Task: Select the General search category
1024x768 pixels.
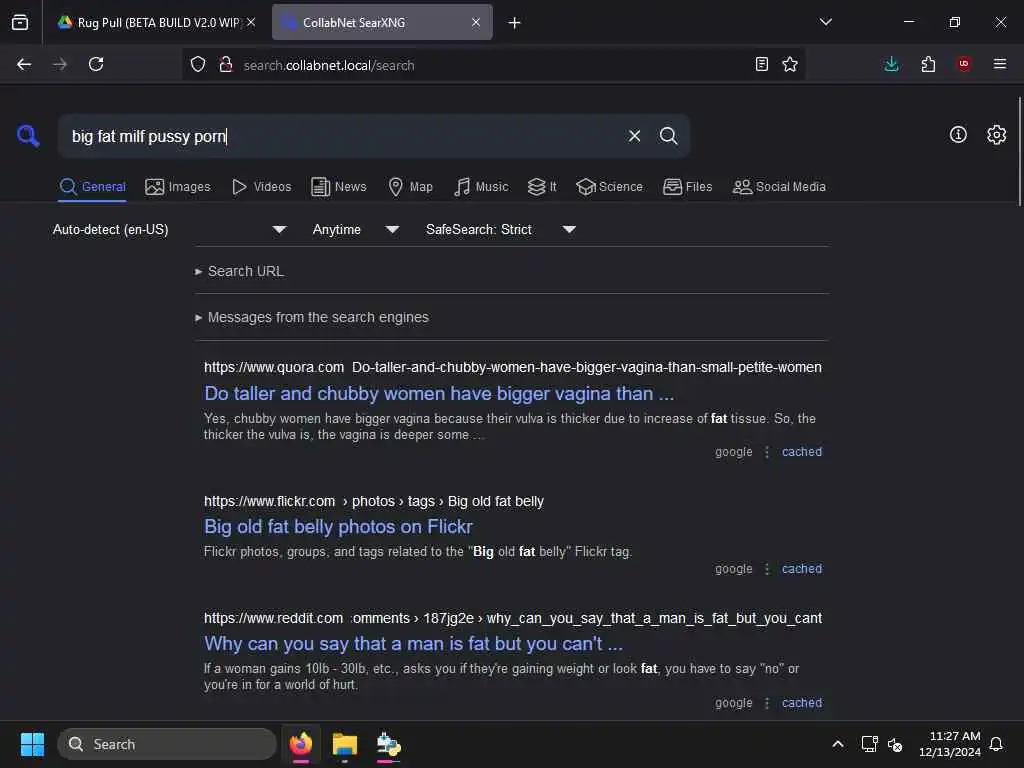Action: point(93,187)
